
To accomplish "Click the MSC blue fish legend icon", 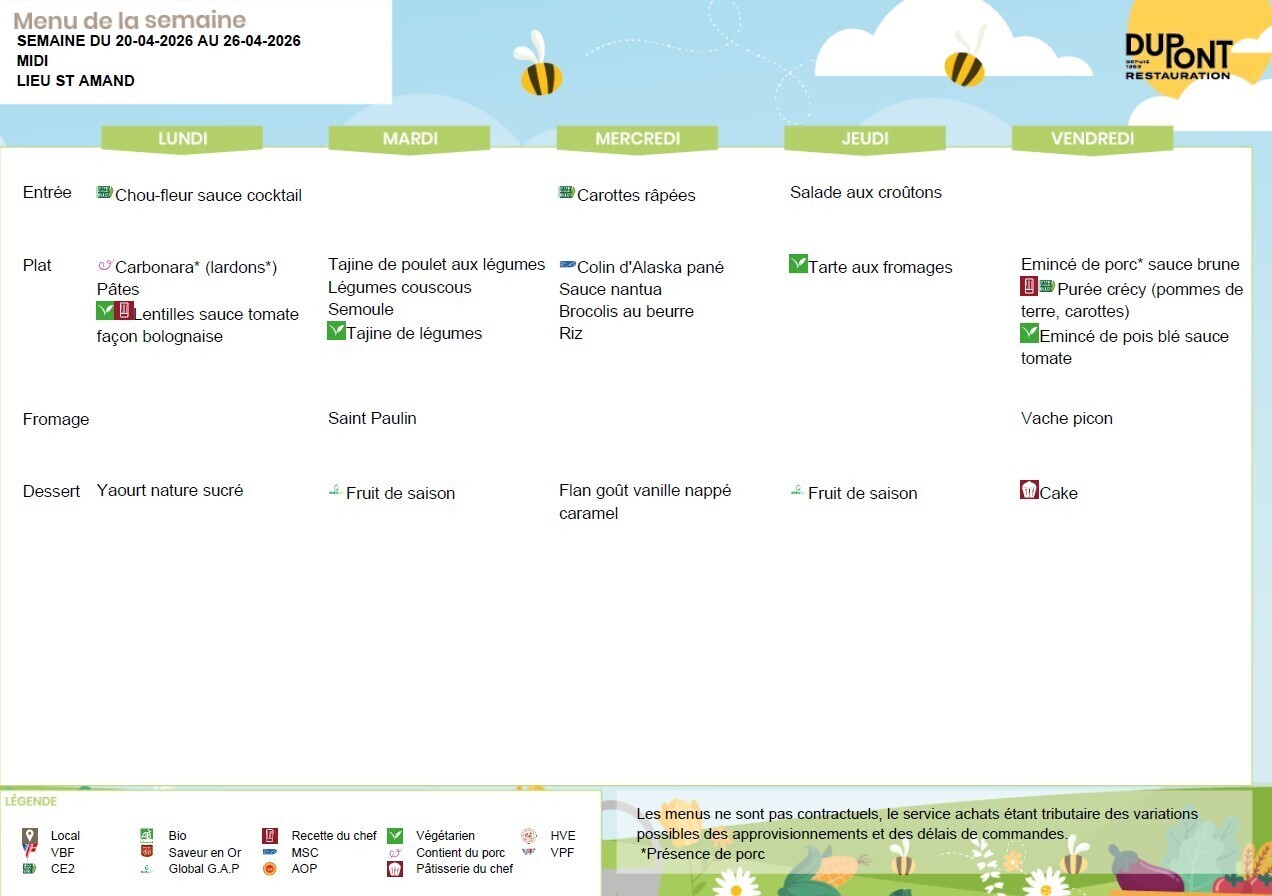I will click(x=270, y=853).
